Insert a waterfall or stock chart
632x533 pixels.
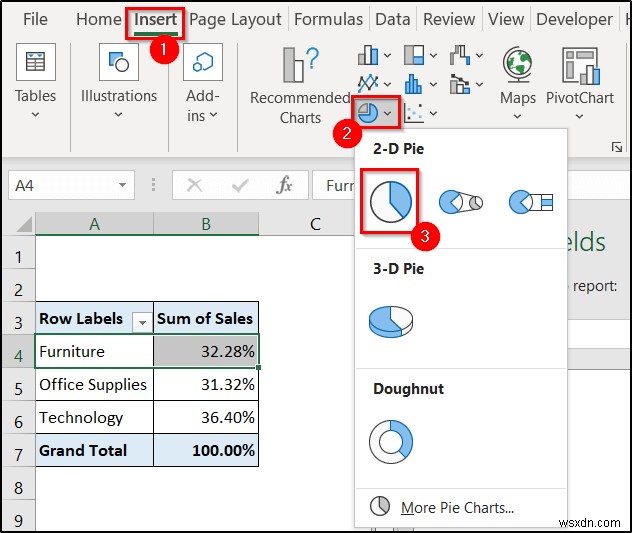pos(460,55)
